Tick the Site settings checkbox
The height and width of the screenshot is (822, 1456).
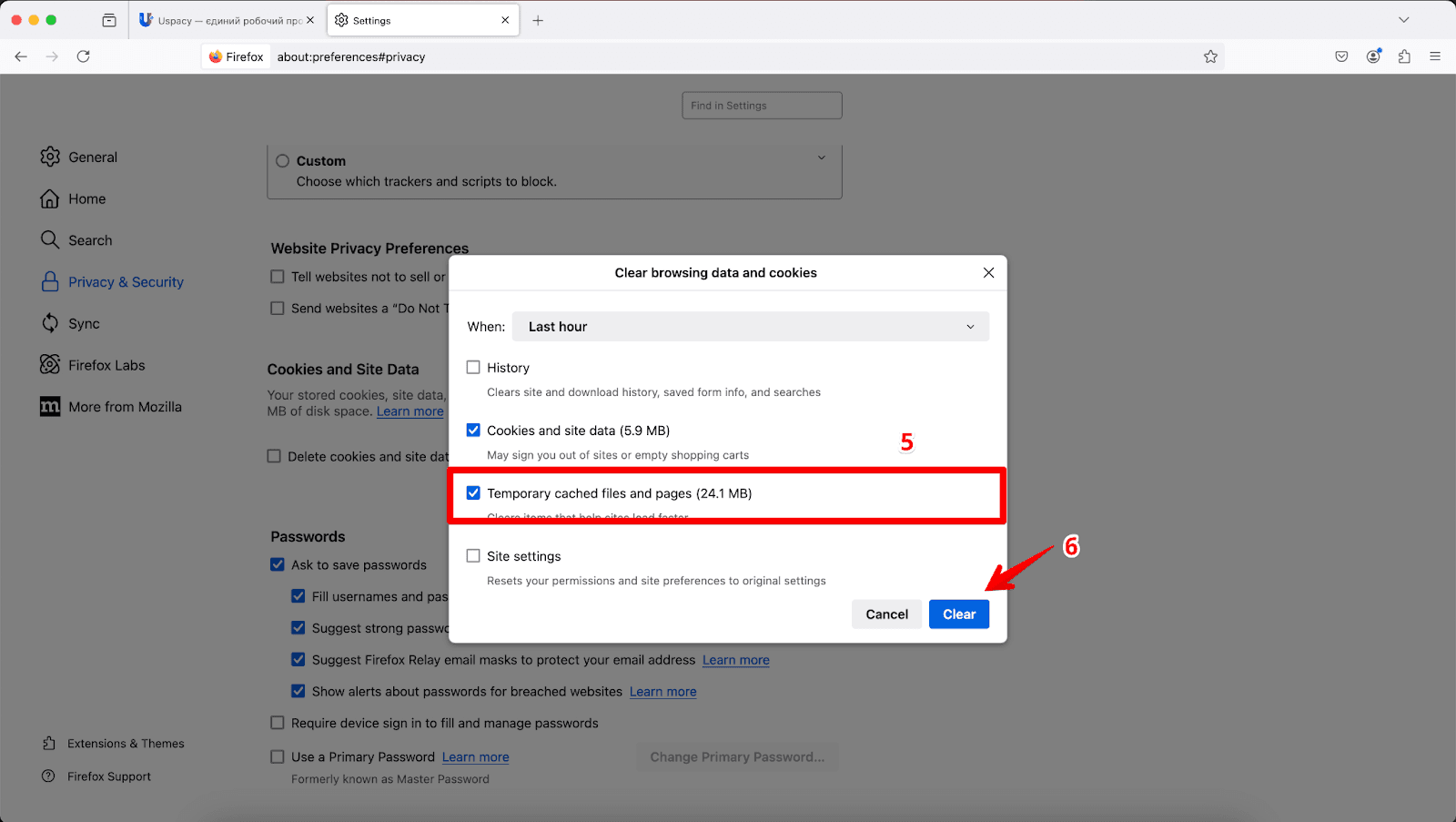tap(473, 556)
